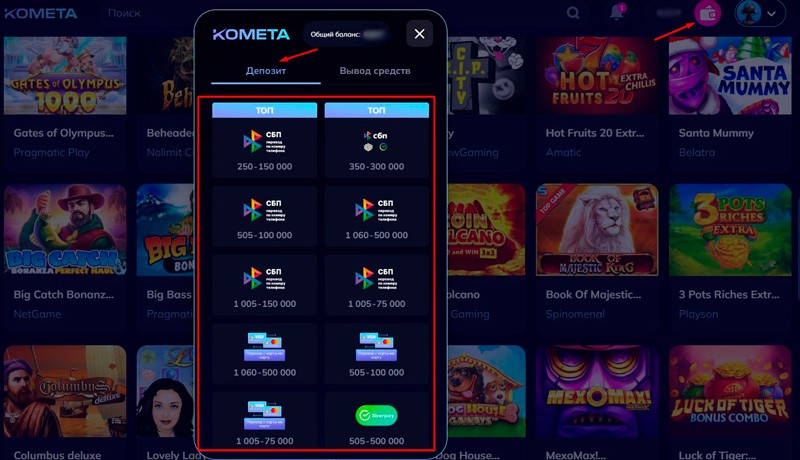Click the search magnifier icon

tap(573, 13)
